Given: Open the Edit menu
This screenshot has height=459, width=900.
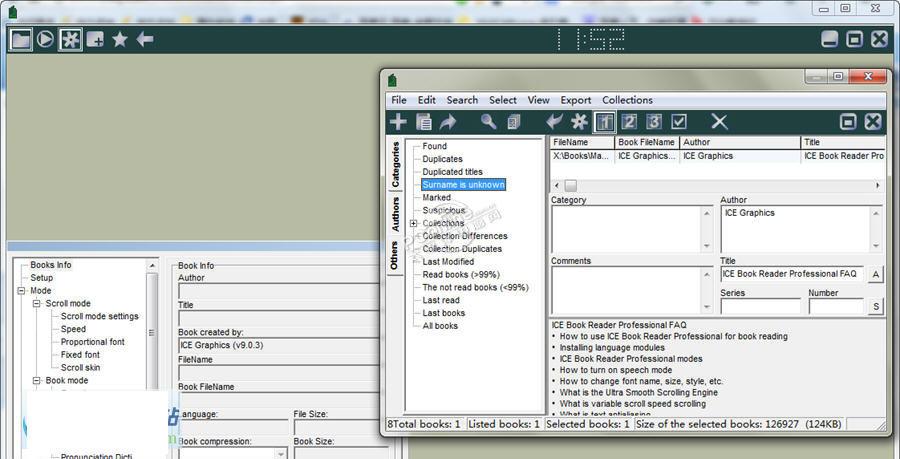Looking at the screenshot, I should point(426,100).
